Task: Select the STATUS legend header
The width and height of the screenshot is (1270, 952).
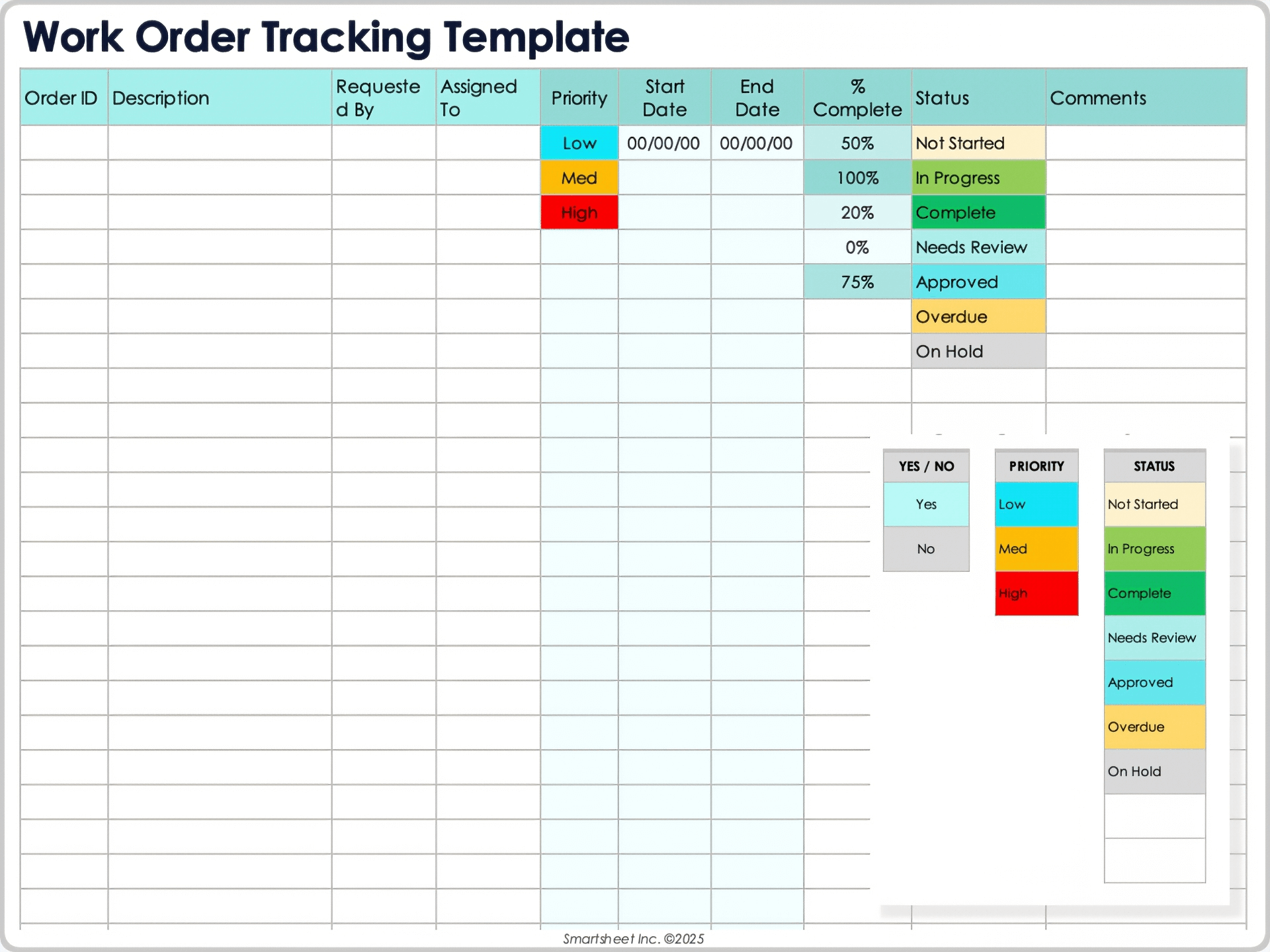Action: [x=1155, y=466]
